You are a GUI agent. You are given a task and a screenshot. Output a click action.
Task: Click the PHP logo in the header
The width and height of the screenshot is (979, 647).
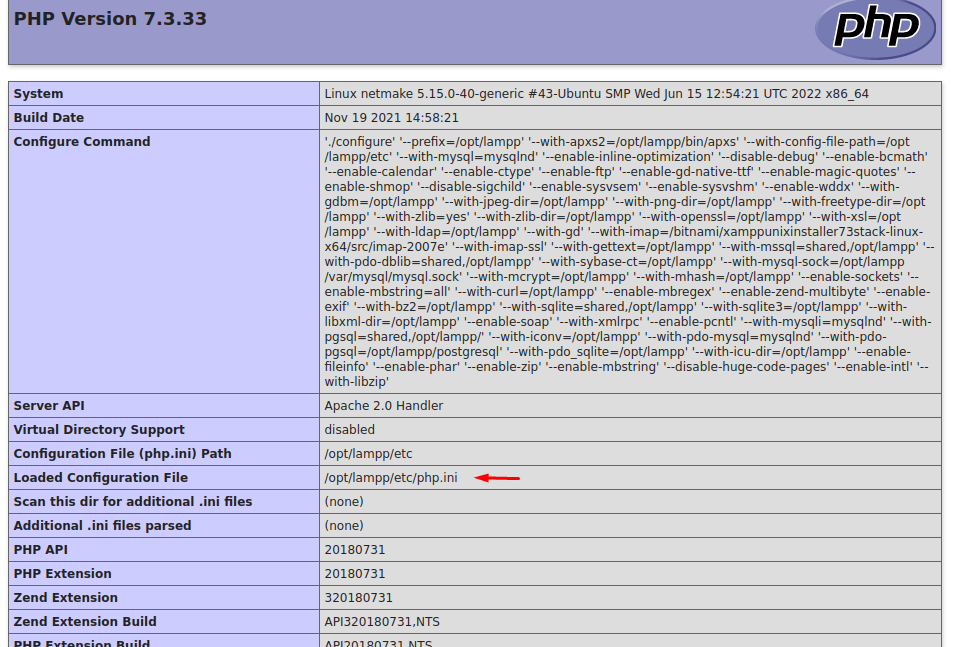875,27
